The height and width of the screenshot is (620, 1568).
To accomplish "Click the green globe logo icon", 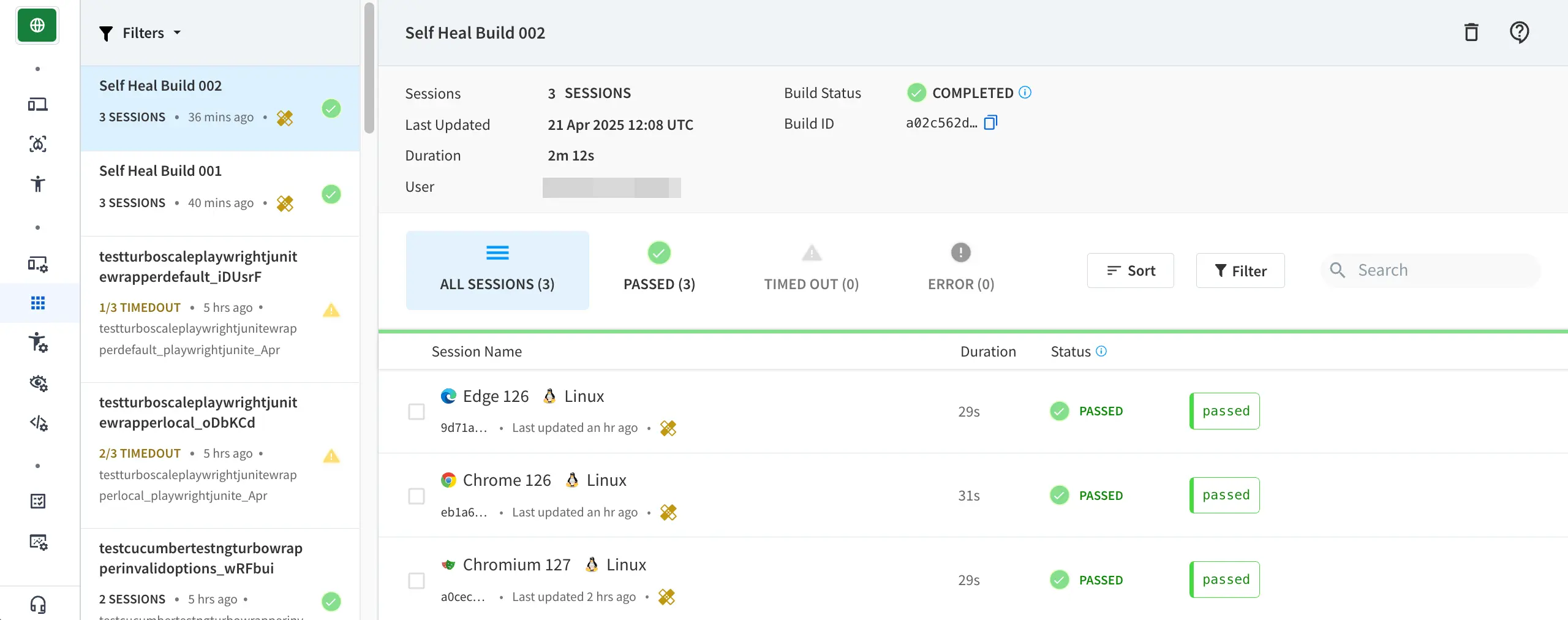I will 37,26.
